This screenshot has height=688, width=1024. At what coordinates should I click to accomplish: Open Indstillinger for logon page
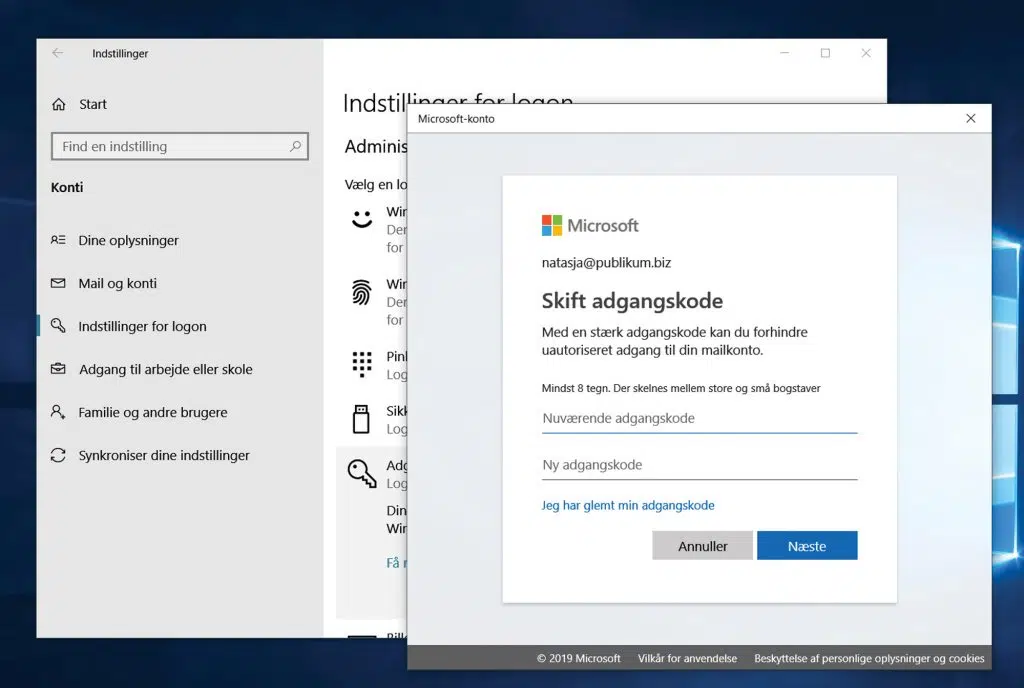point(142,326)
